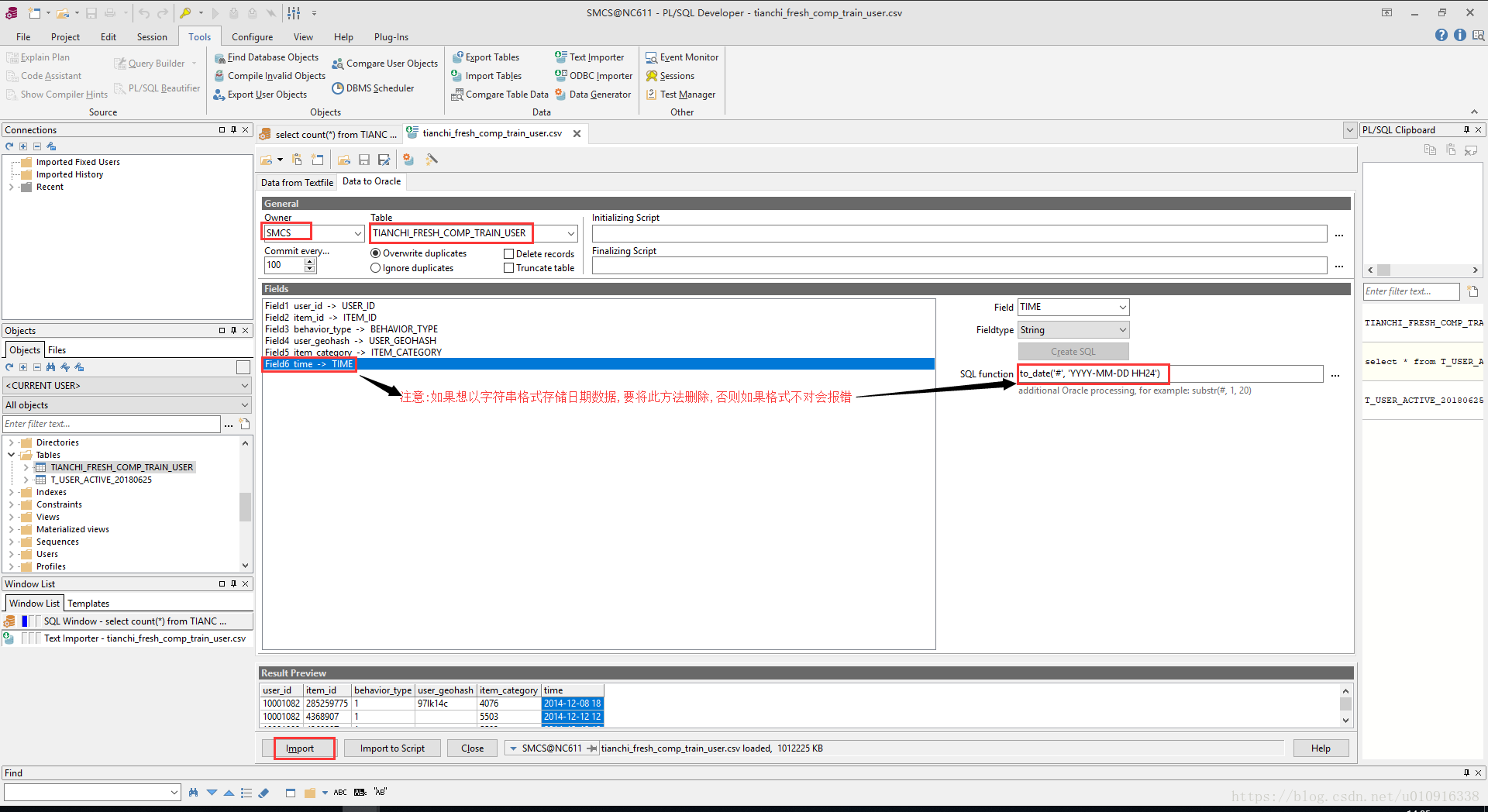
Task: Open SQL function ellipsis editor button
Action: point(1335,374)
